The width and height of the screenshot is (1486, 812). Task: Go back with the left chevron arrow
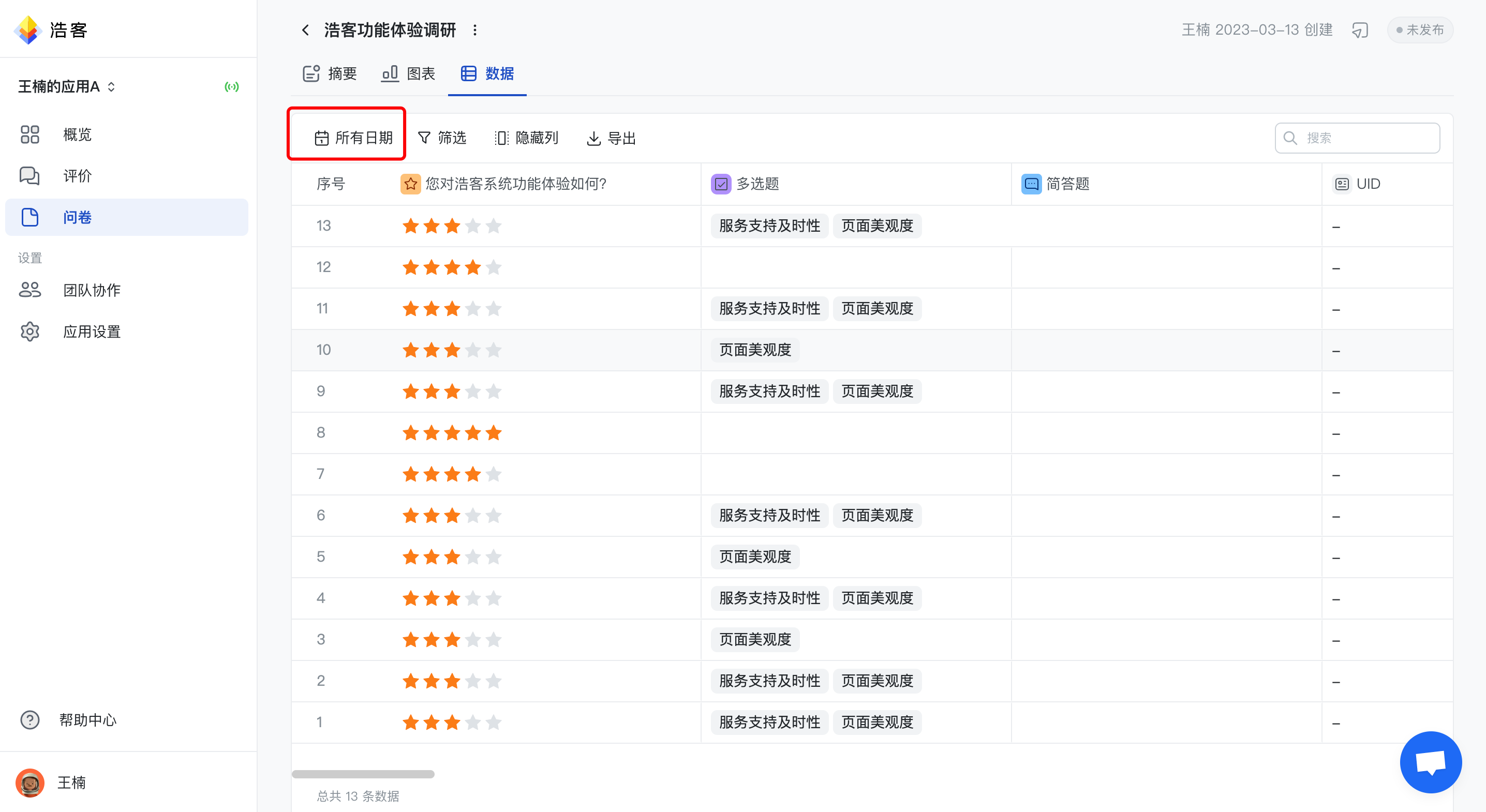tap(306, 30)
